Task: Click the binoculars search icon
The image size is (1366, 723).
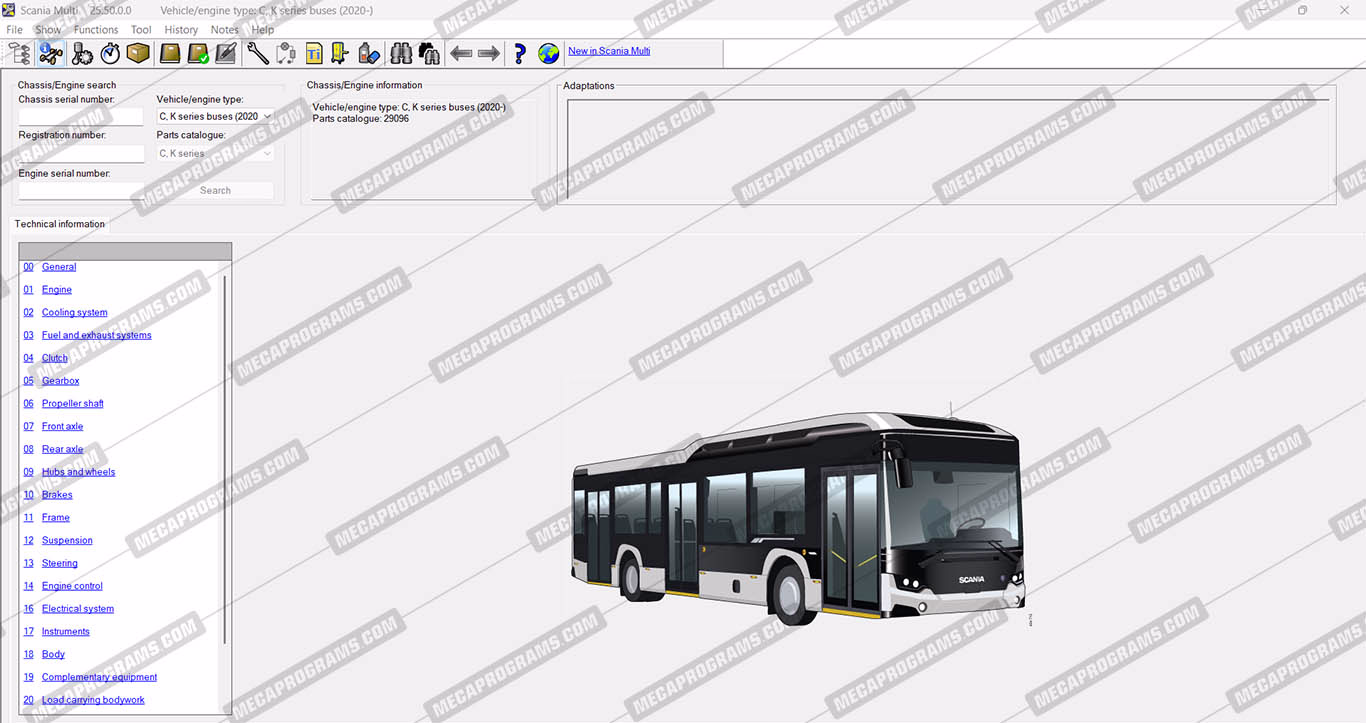Action: pyautogui.click(x=401, y=53)
